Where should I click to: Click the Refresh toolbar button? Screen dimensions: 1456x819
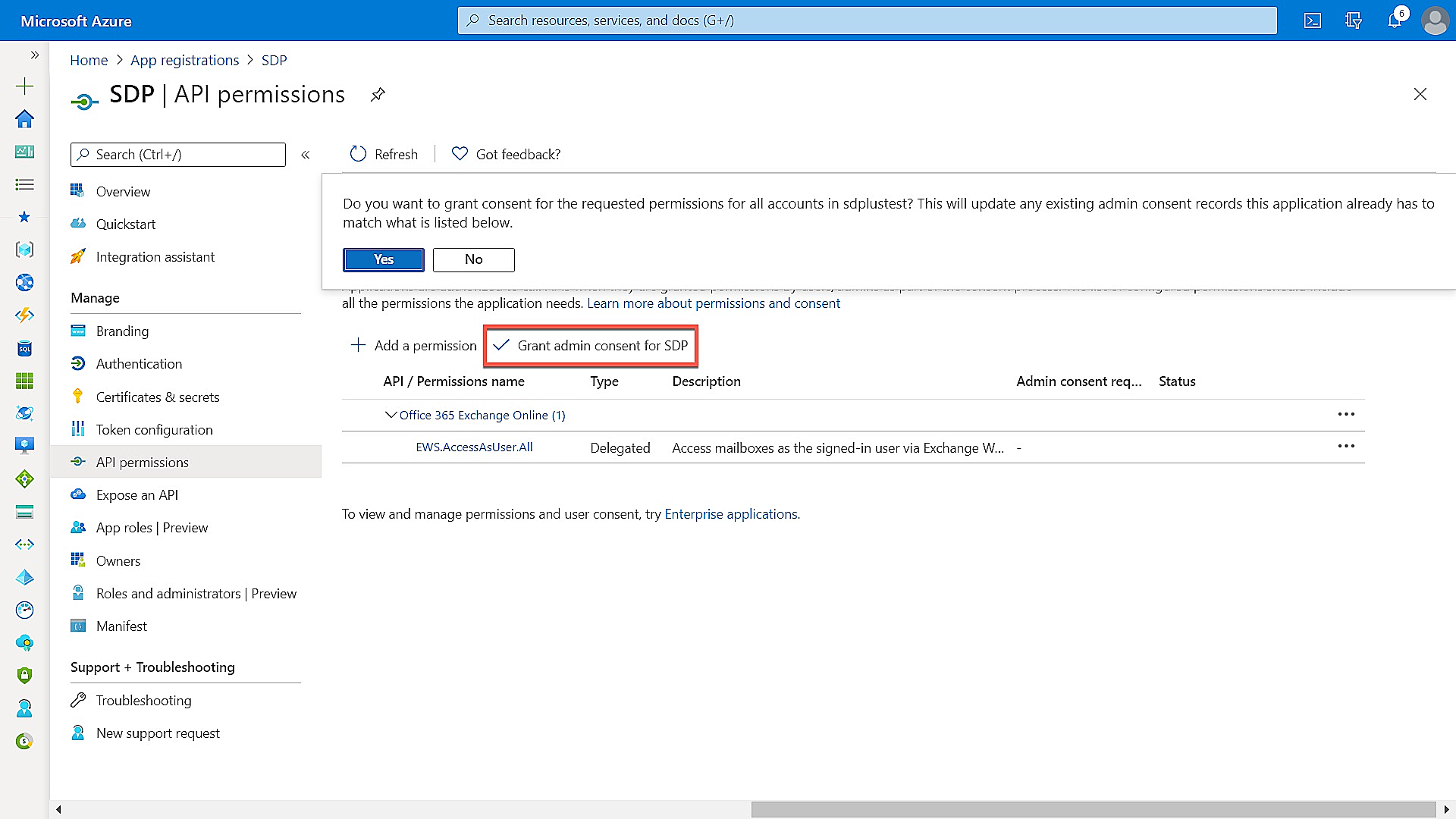pyautogui.click(x=384, y=154)
